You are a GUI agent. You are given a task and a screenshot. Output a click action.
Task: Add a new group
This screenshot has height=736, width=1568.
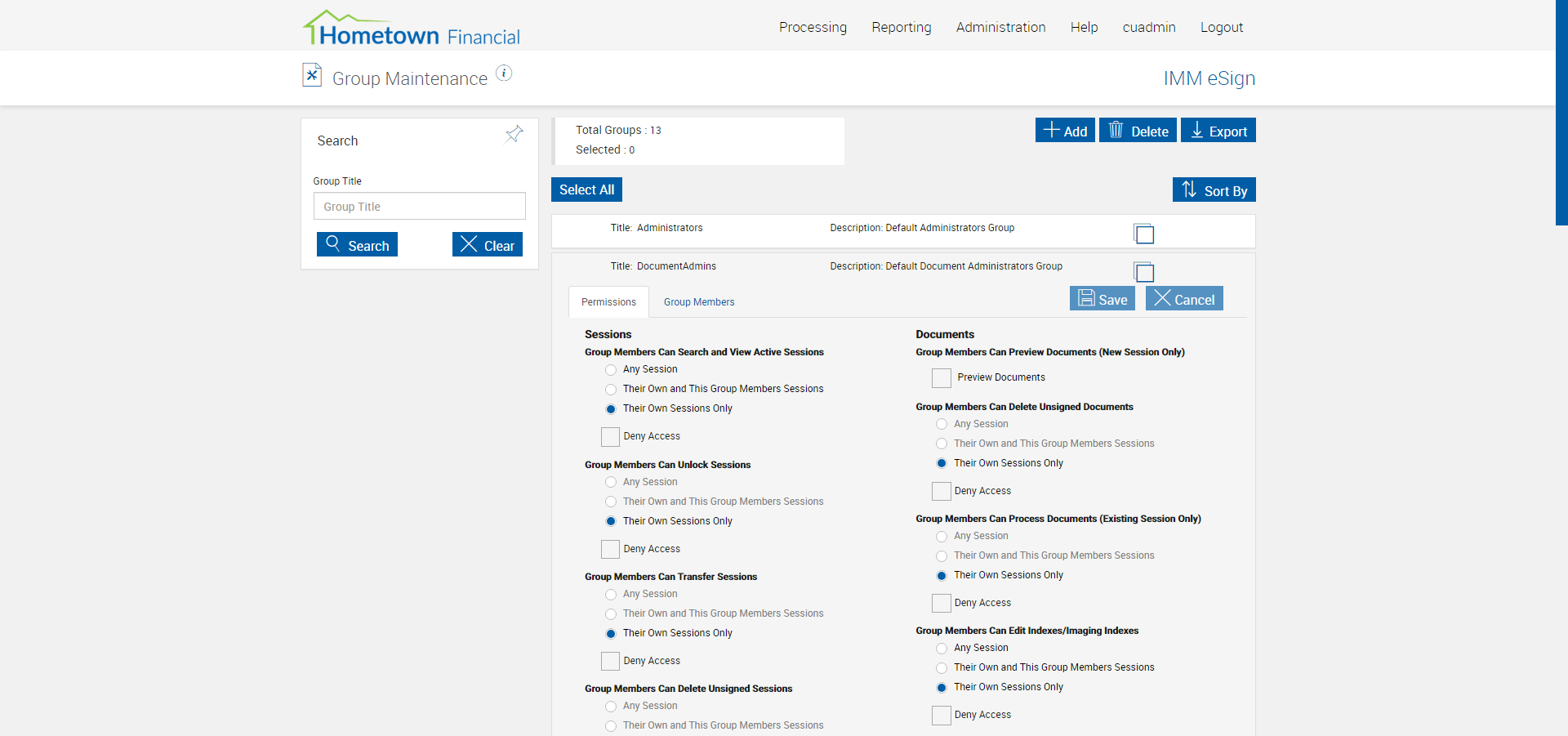point(1065,131)
